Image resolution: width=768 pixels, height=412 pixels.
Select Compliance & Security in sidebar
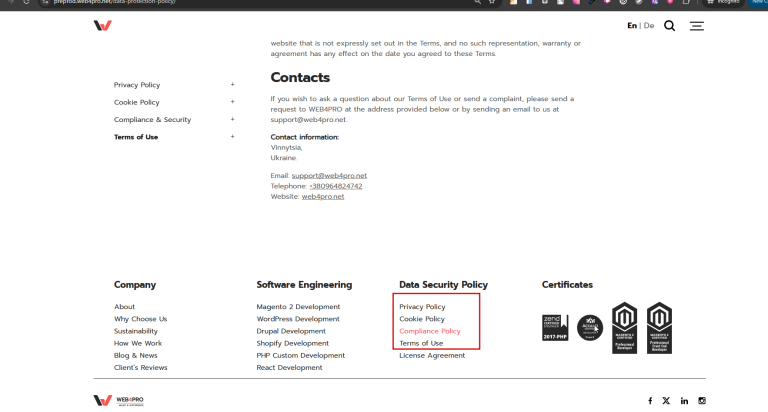click(x=152, y=120)
